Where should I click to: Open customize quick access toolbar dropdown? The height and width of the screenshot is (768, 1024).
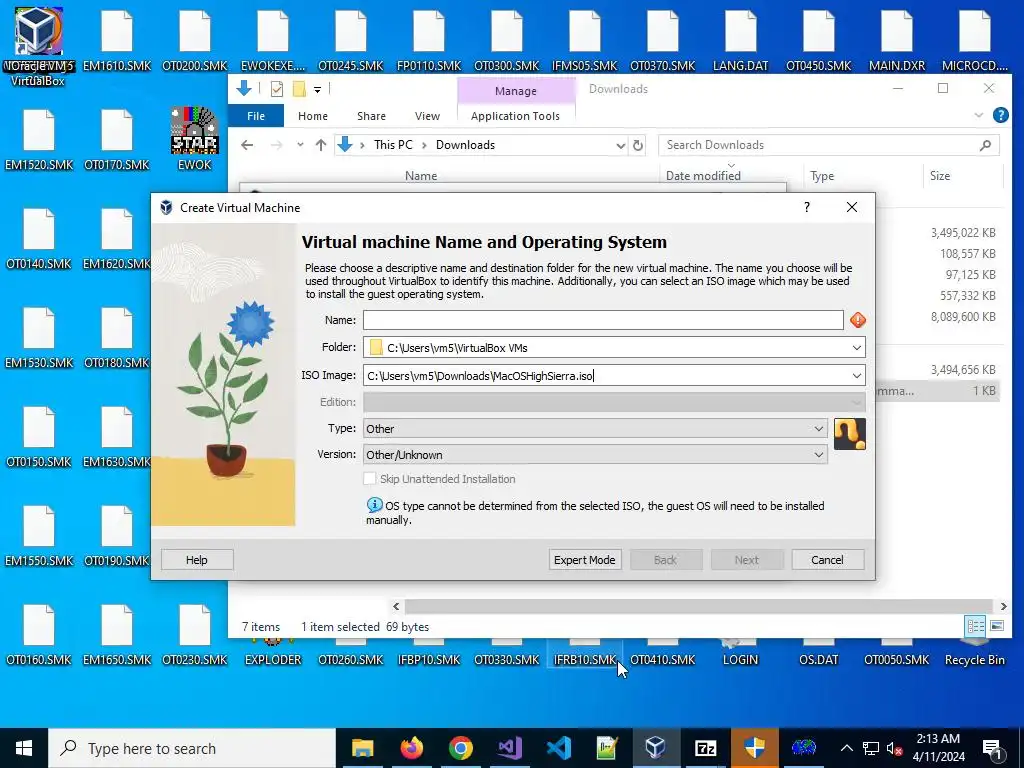point(317,89)
